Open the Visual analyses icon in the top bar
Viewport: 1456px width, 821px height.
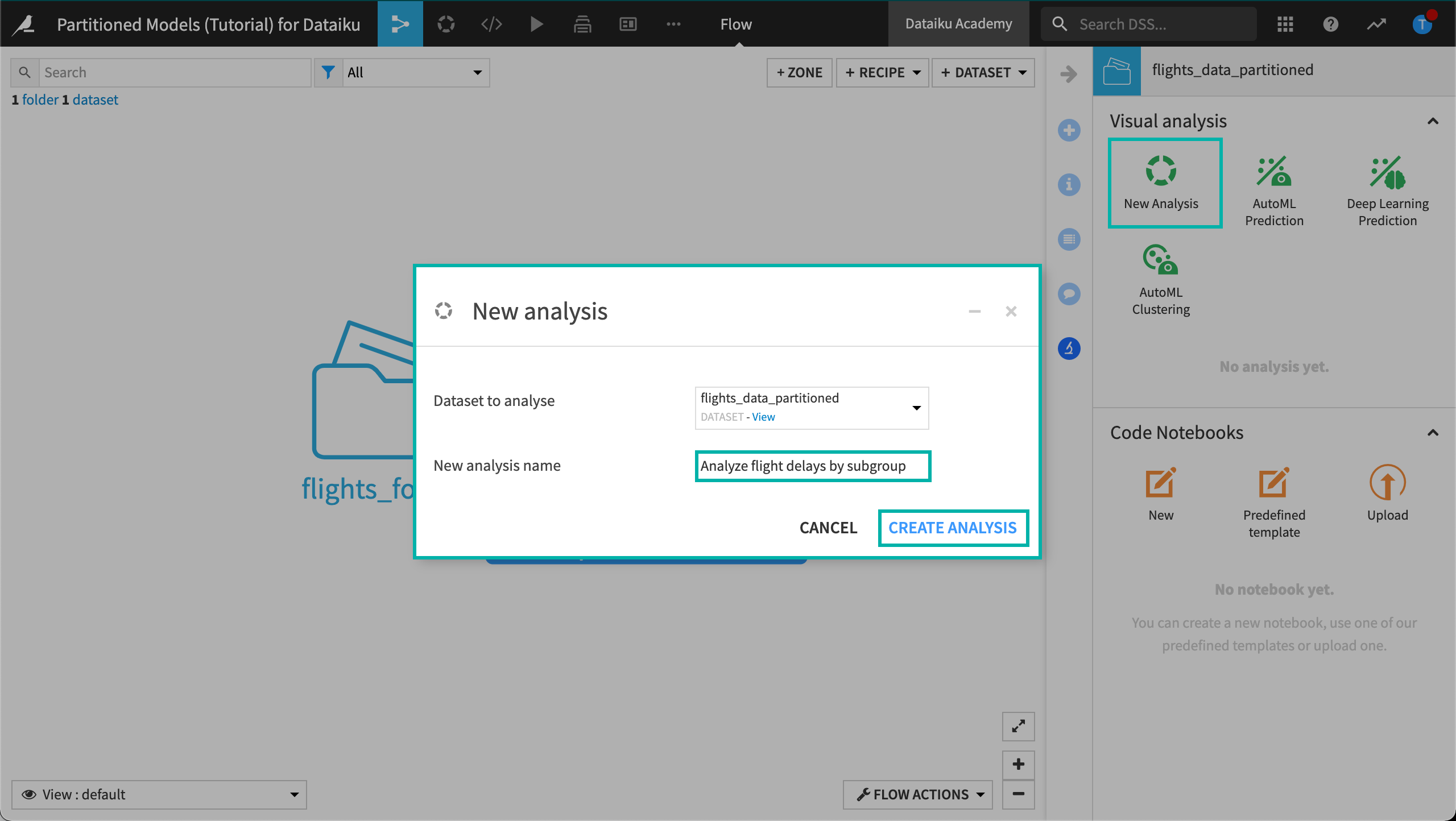point(446,24)
